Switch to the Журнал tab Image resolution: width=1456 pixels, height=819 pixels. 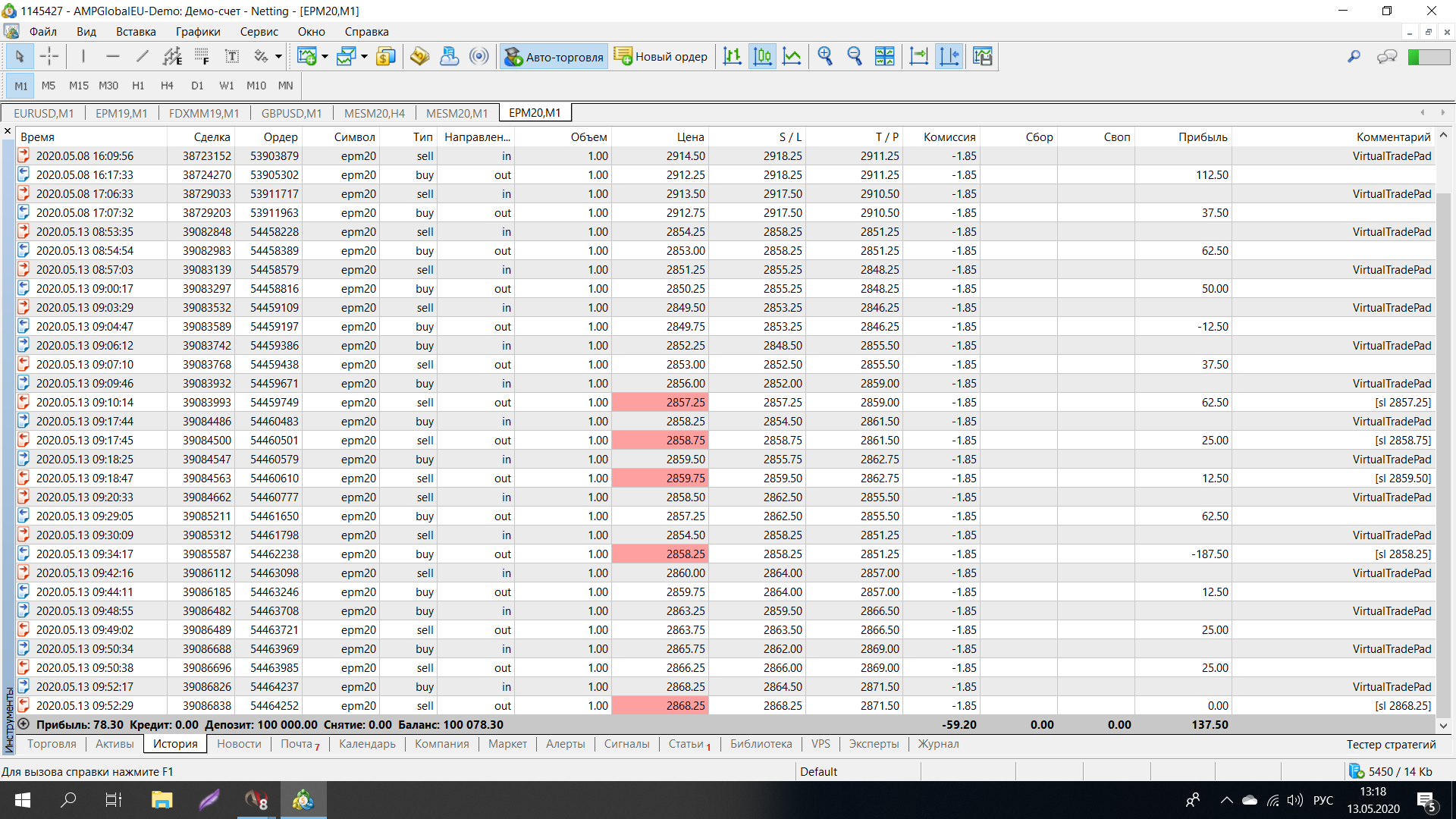point(938,744)
